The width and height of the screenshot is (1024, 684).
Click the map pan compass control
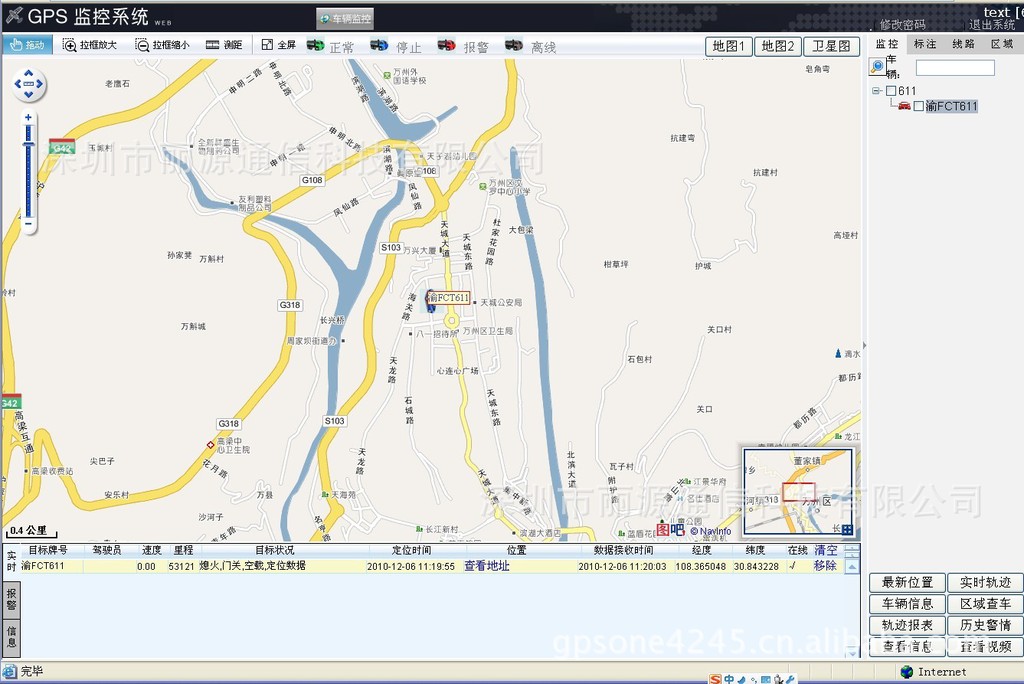[x=29, y=85]
